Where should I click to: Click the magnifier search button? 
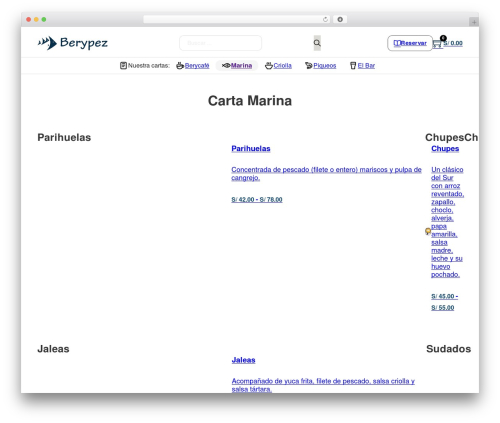tap(317, 43)
